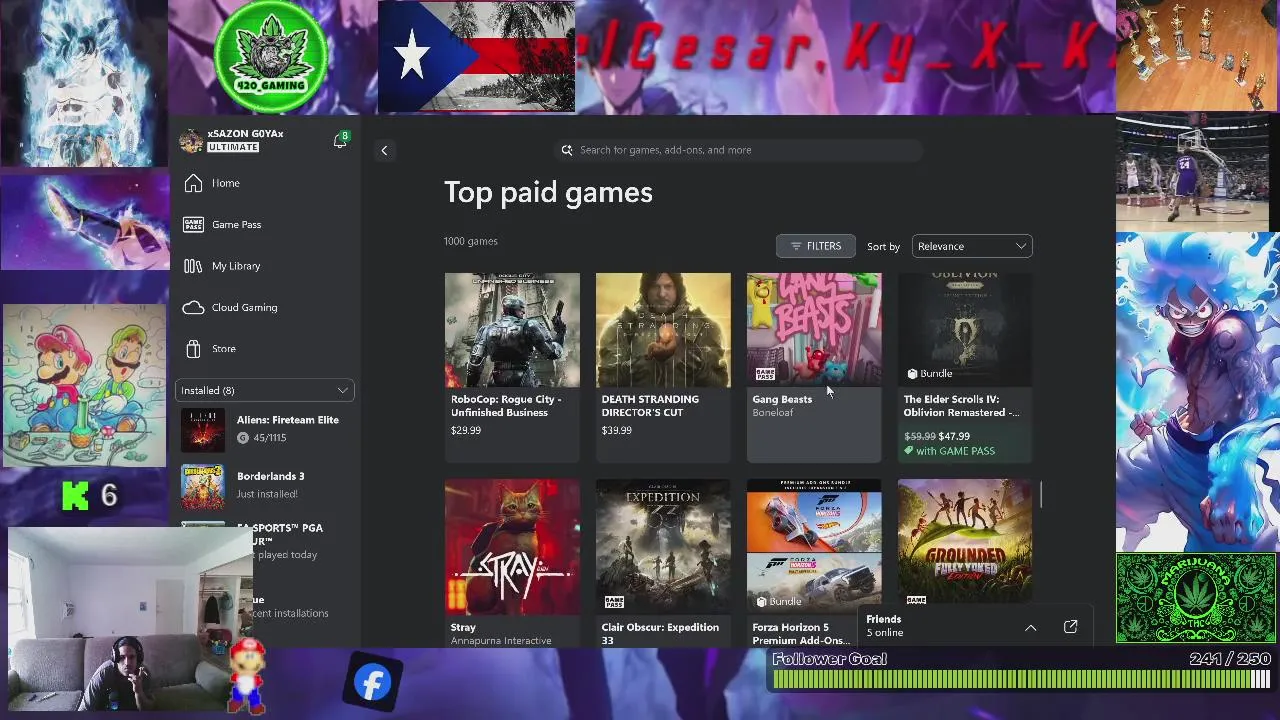
Task: Expand the Friends panel chevron
Action: pyautogui.click(x=1030, y=627)
